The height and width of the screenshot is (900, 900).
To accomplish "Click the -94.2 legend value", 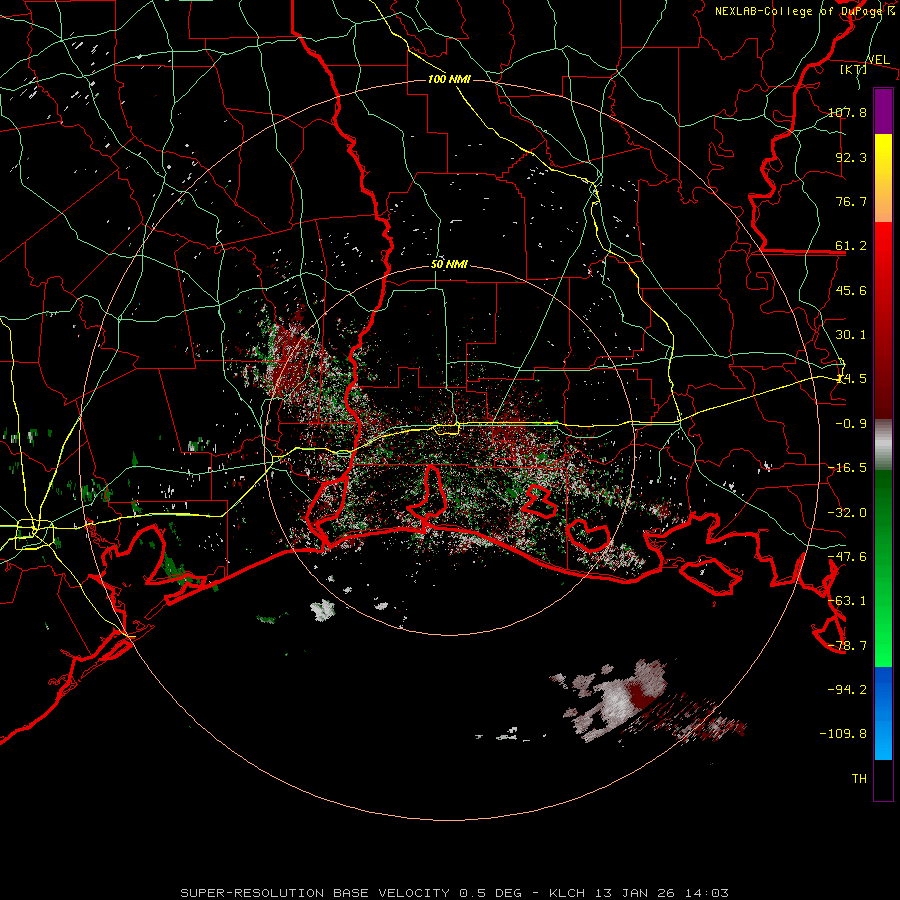I will tap(847, 690).
